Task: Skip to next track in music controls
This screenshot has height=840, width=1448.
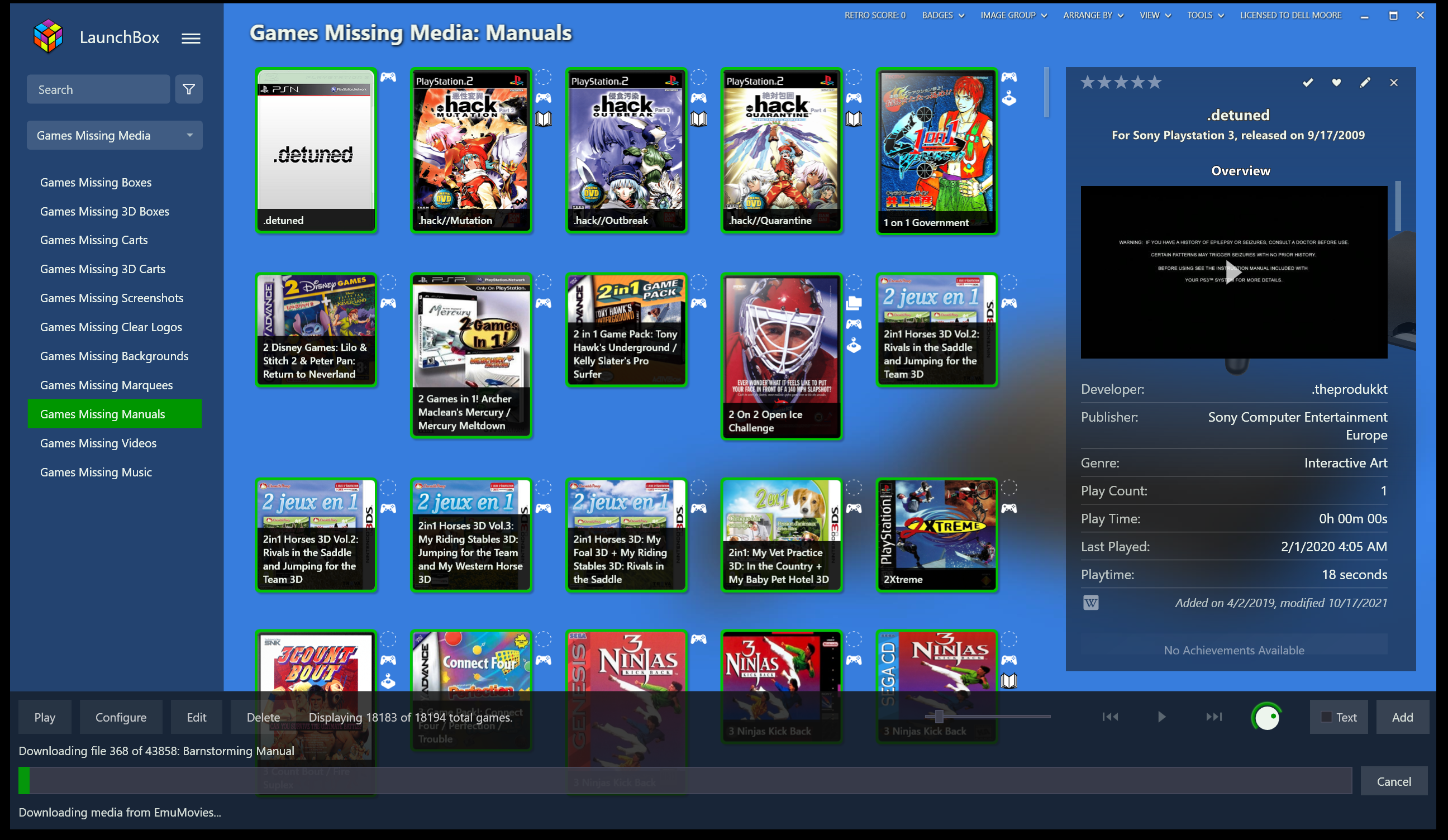Action: (x=1213, y=717)
